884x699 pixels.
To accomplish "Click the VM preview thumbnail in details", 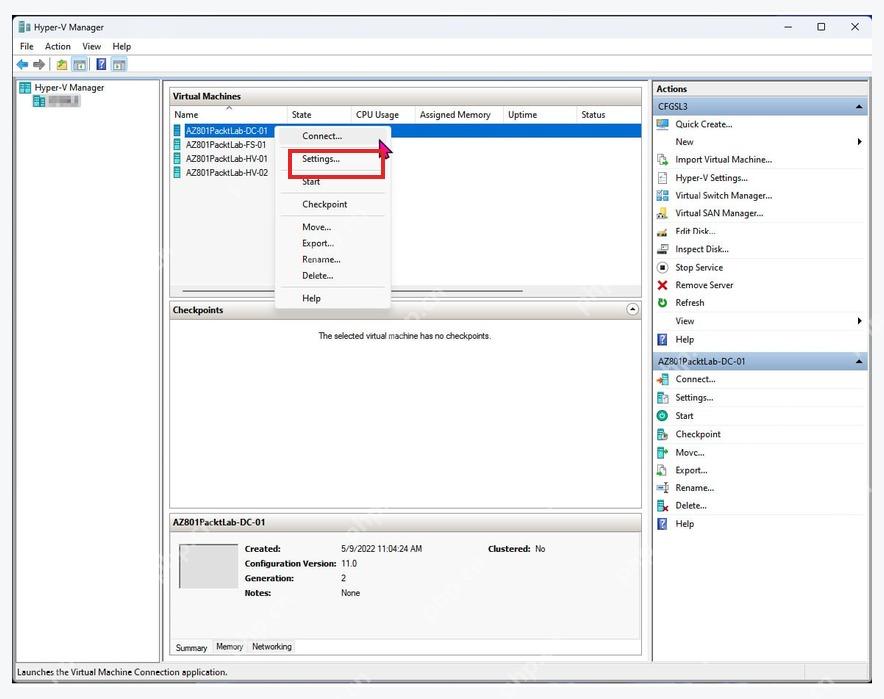I will tap(208, 566).
